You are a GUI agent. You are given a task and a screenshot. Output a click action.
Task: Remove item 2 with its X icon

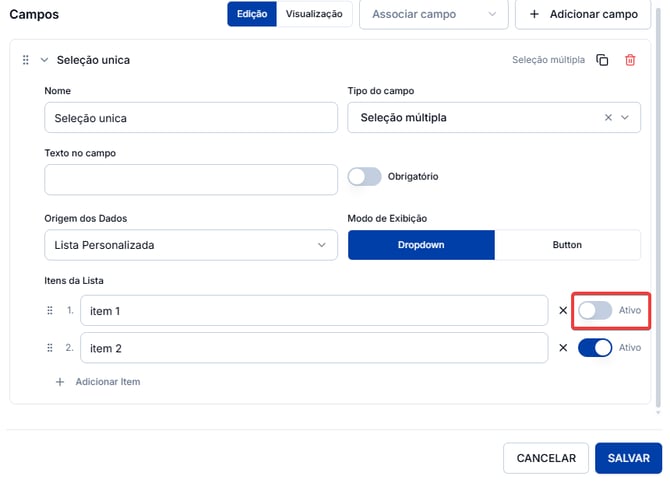pos(563,348)
